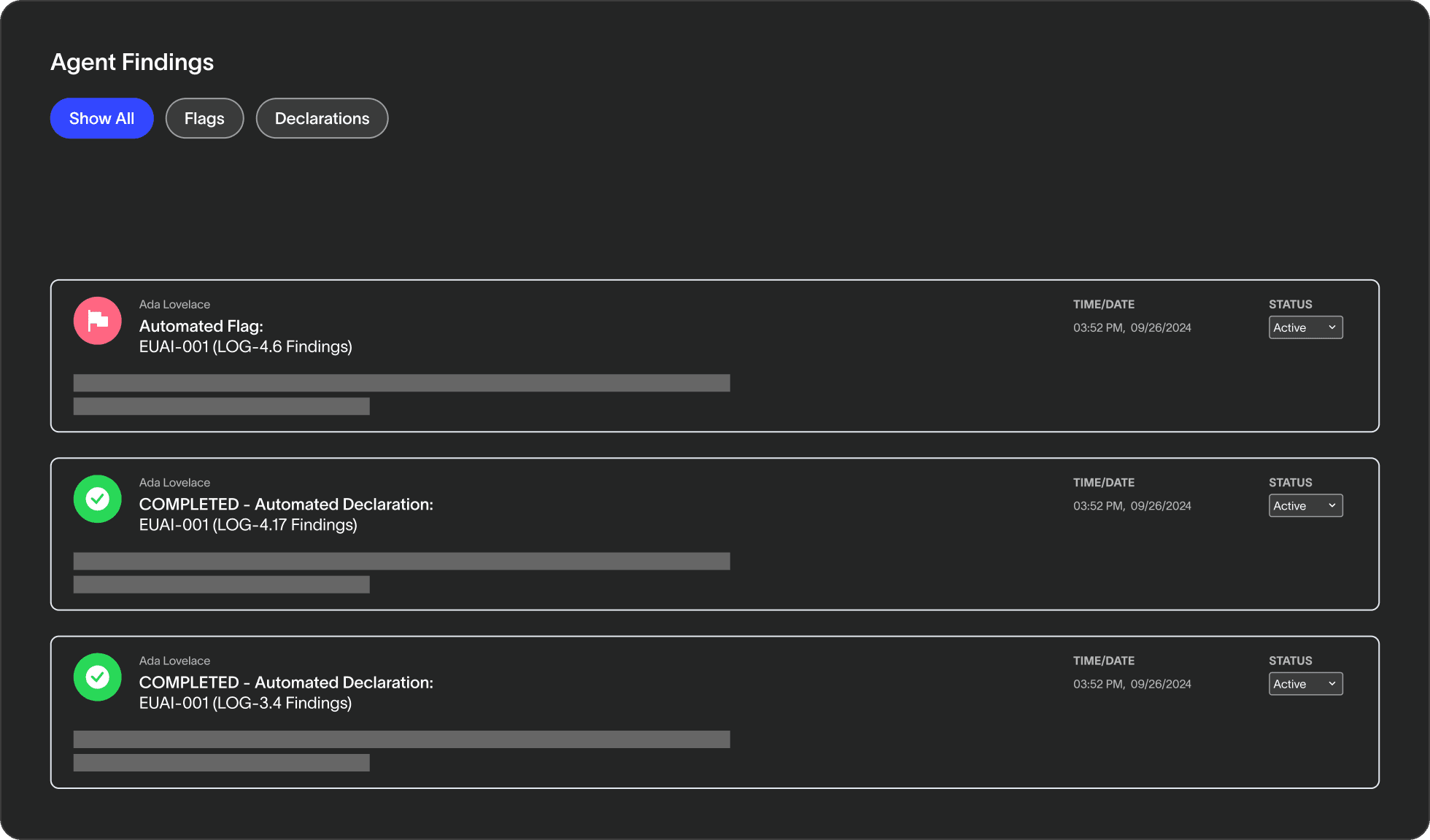Open Automated Flag EUAI-001 LOG-4.6 finding title
This screenshot has width=1430, height=840.
245,336
